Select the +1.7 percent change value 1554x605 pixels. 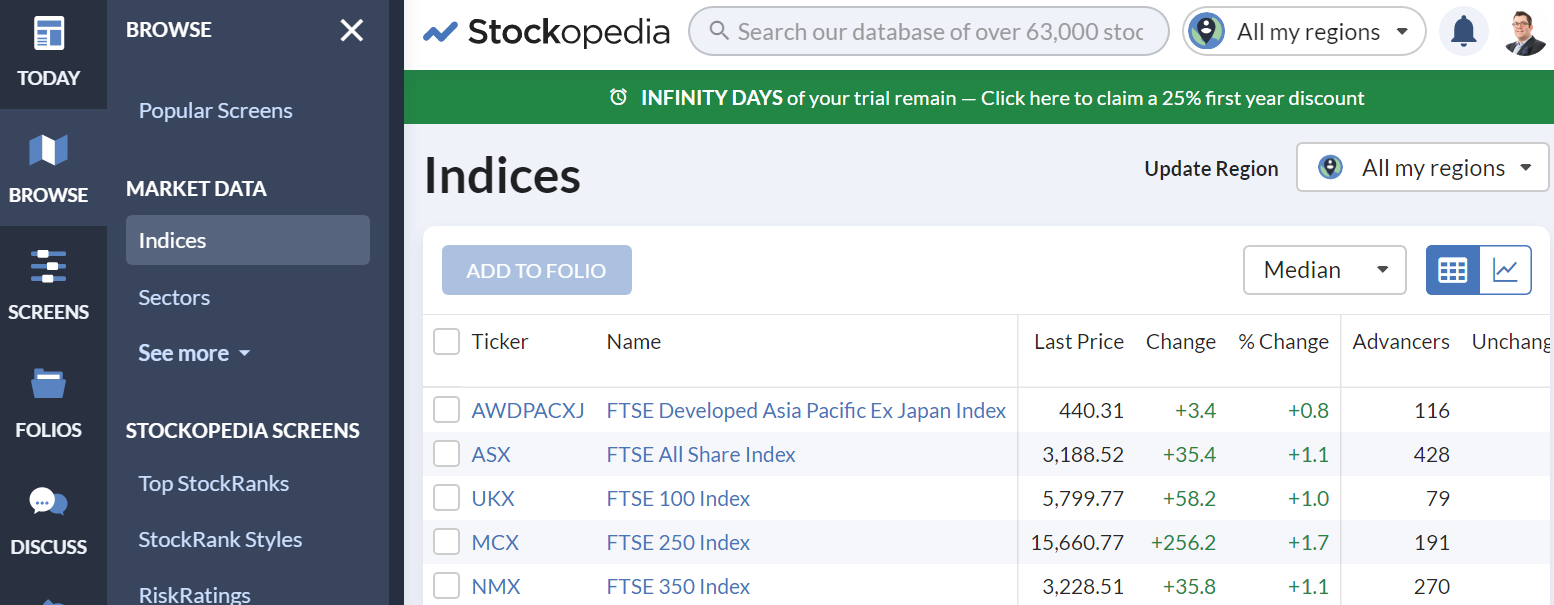[1308, 542]
